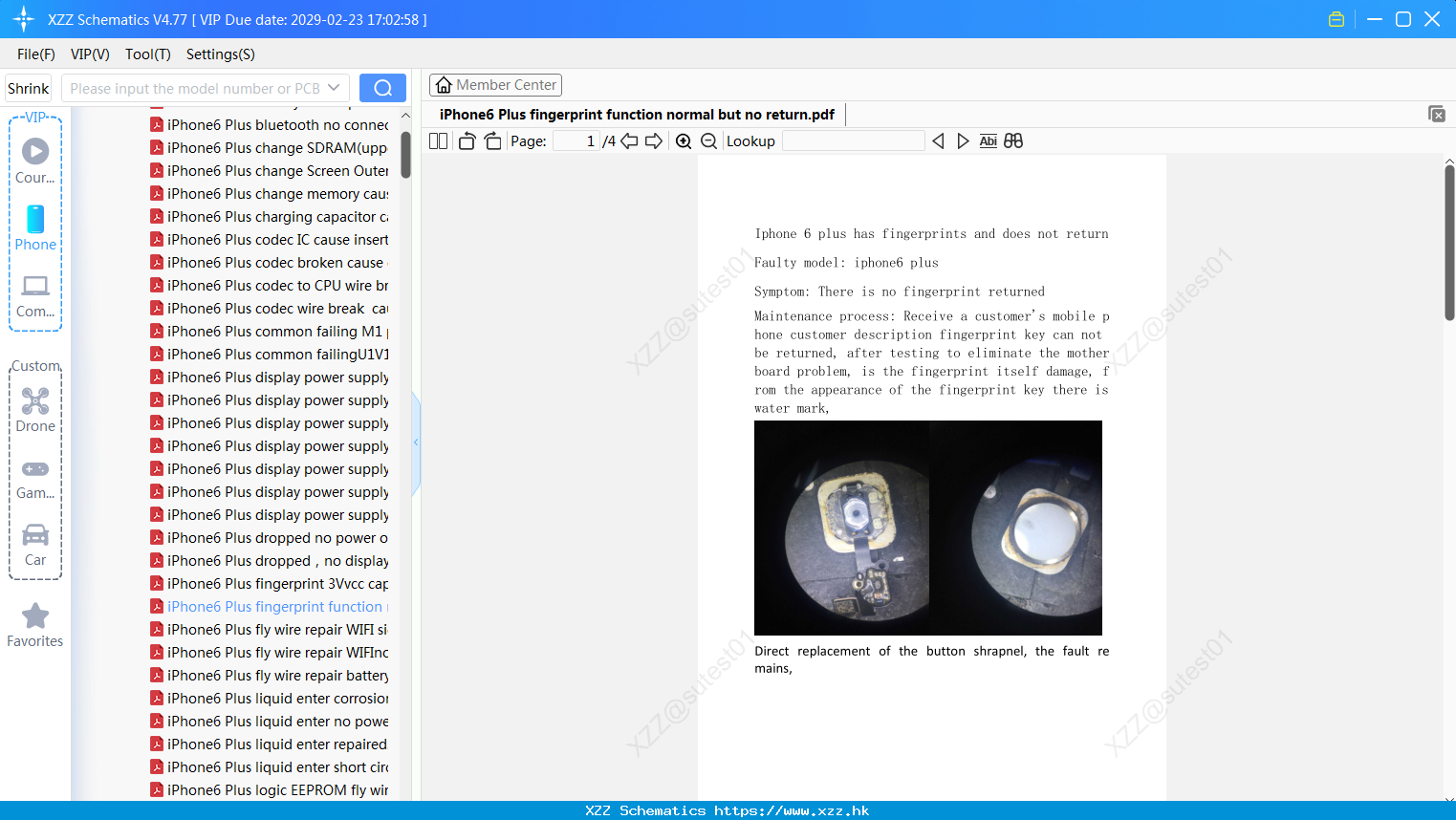The height and width of the screenshot is (820, 1456).
Task: Open 'iPhone6 Plus codec wire break' file
Action: 270,309
